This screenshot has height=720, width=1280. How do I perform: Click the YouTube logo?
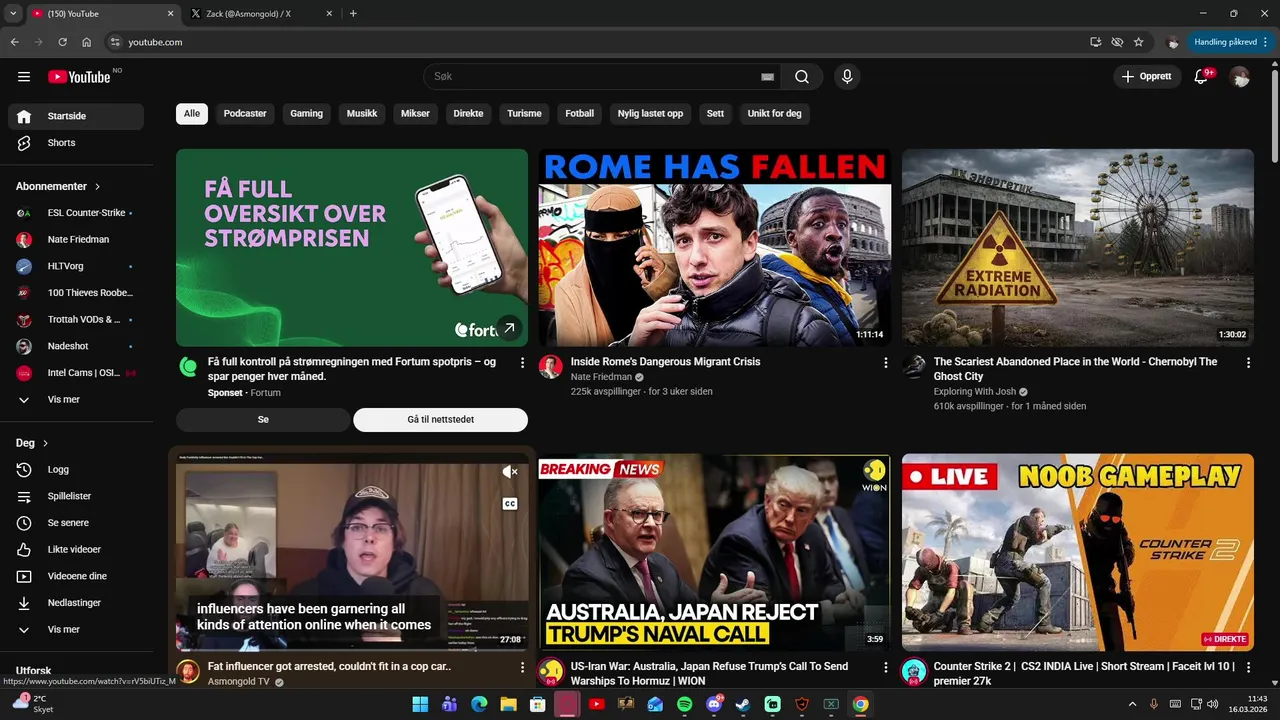79,77
